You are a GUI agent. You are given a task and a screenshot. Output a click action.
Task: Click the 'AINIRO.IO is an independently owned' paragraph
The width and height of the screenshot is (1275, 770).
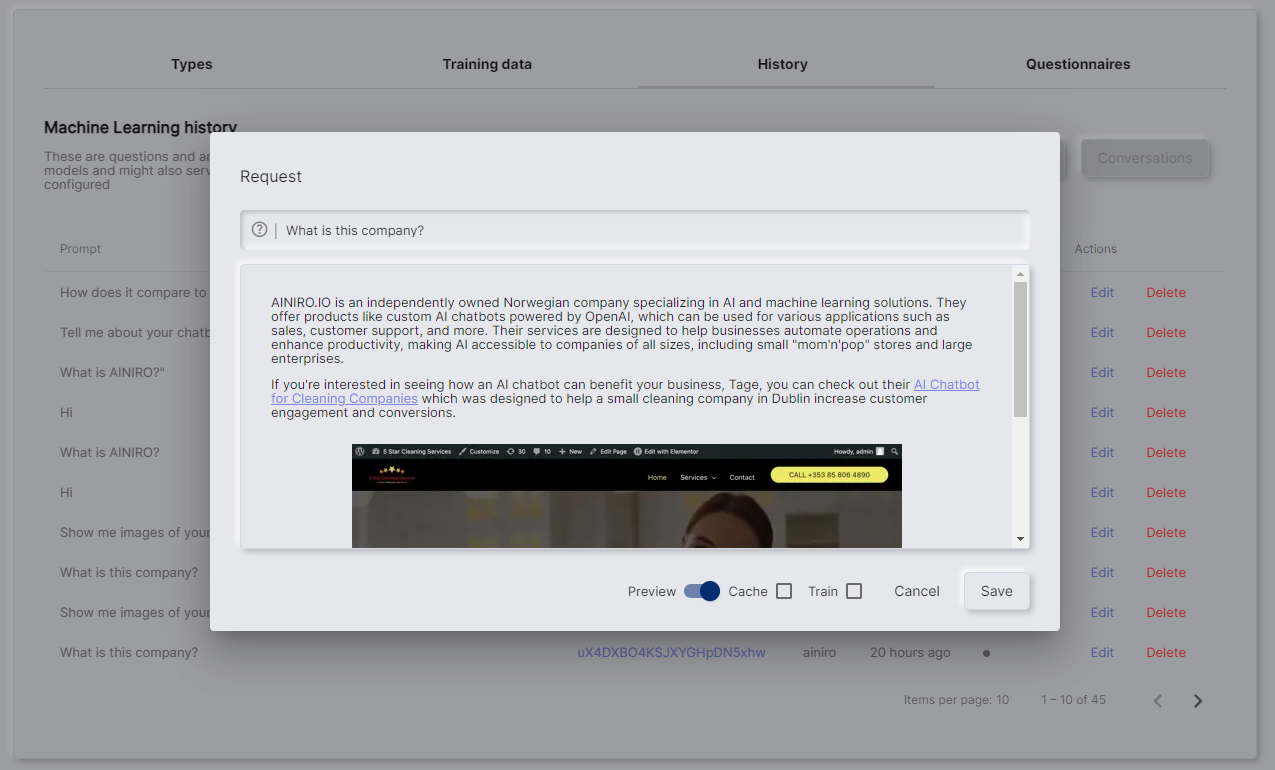click(622, 331)
